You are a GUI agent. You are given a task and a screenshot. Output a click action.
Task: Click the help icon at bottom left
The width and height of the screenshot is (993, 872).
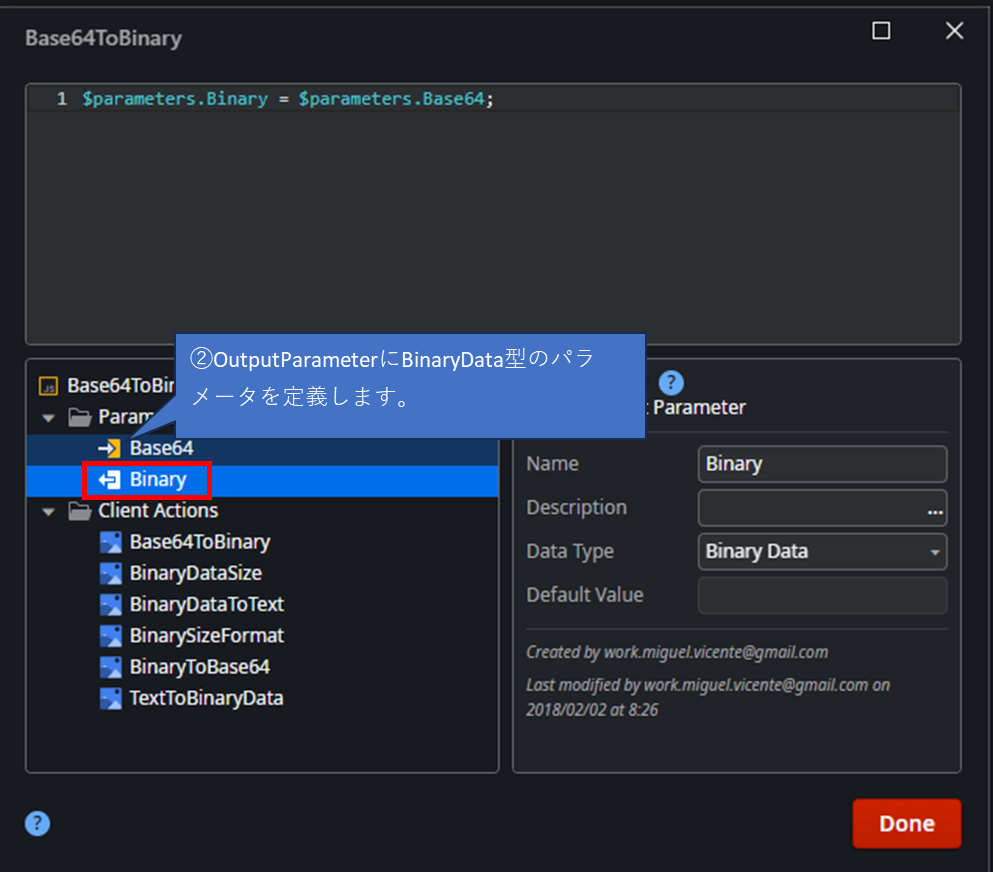click(x=37, y=823)
